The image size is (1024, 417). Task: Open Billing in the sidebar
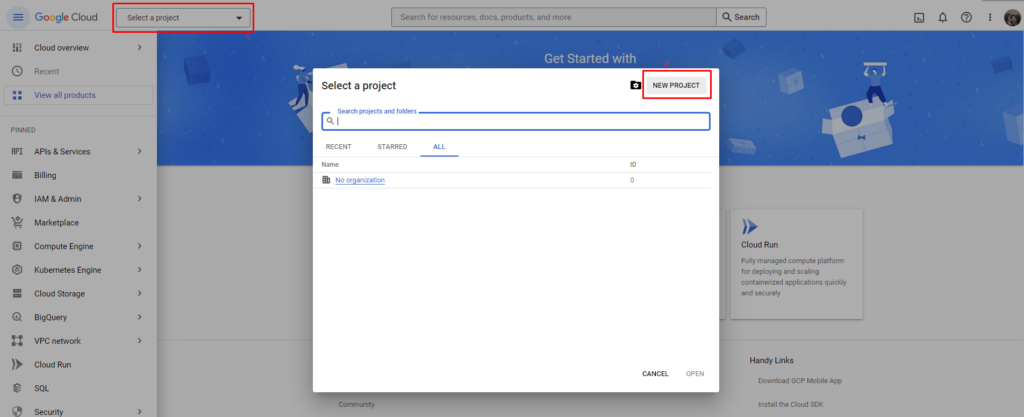point(45,175)
